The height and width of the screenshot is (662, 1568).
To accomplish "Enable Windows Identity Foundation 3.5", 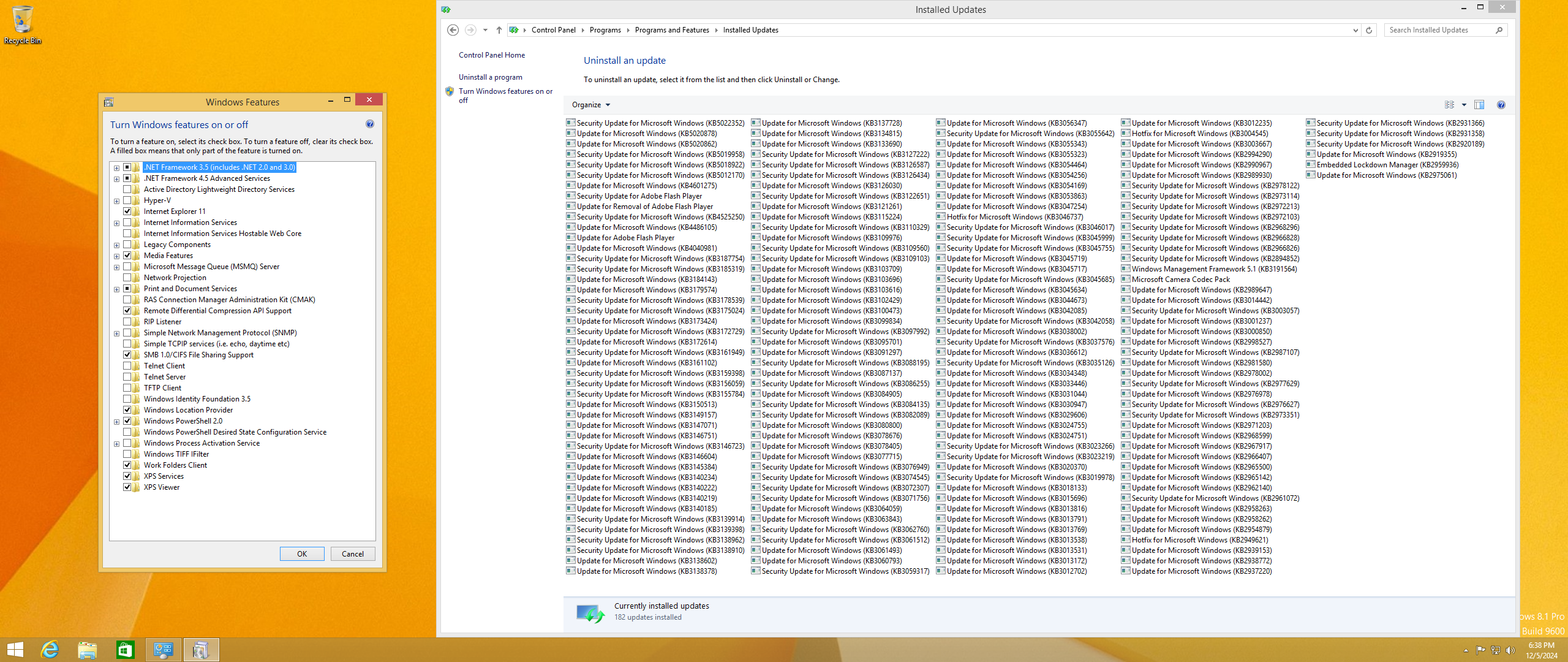I will point(127,399).
